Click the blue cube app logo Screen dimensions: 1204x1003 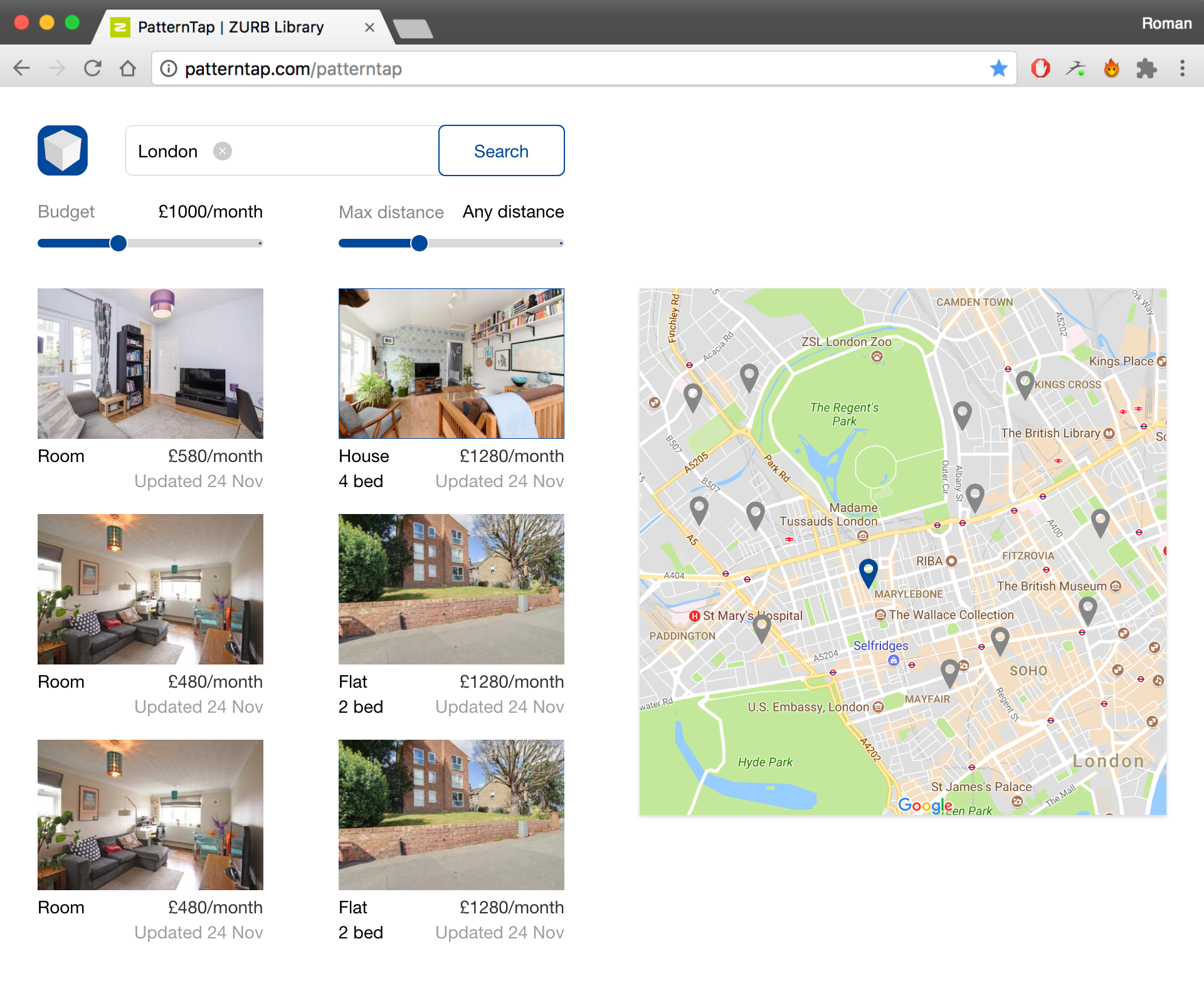[x=63, y=150]
